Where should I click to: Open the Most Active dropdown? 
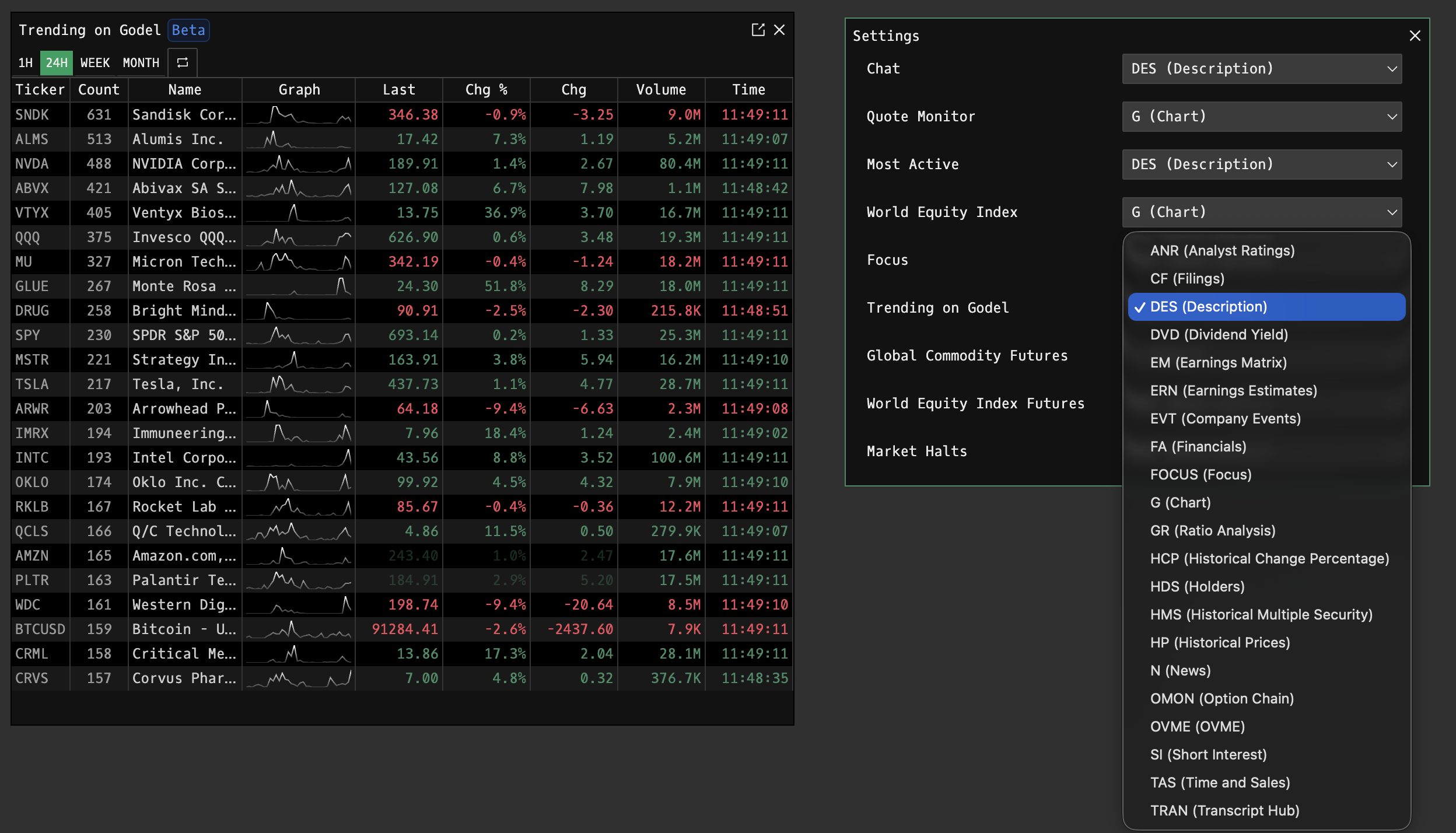point(1262,164)
